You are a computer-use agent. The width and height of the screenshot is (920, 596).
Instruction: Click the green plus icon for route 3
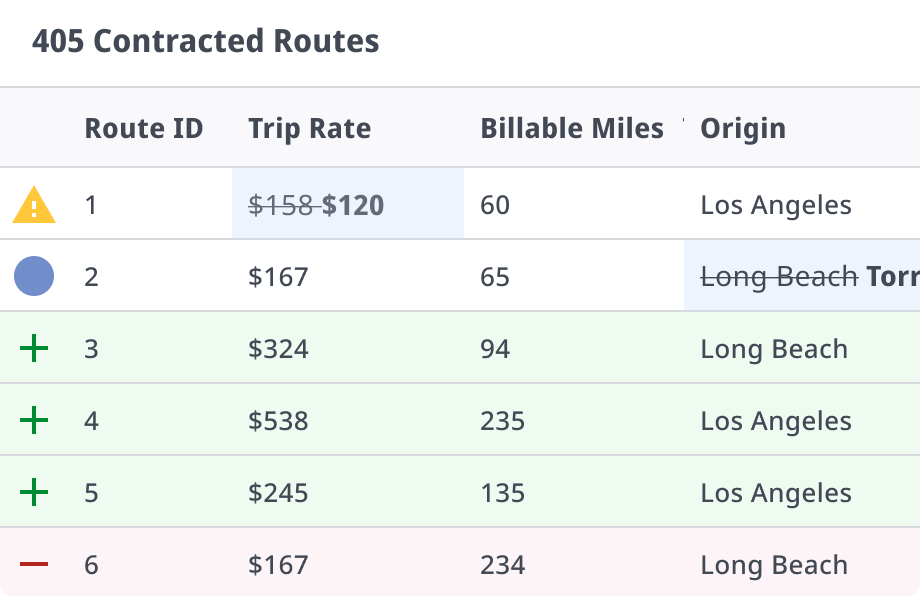click(34, 348)
